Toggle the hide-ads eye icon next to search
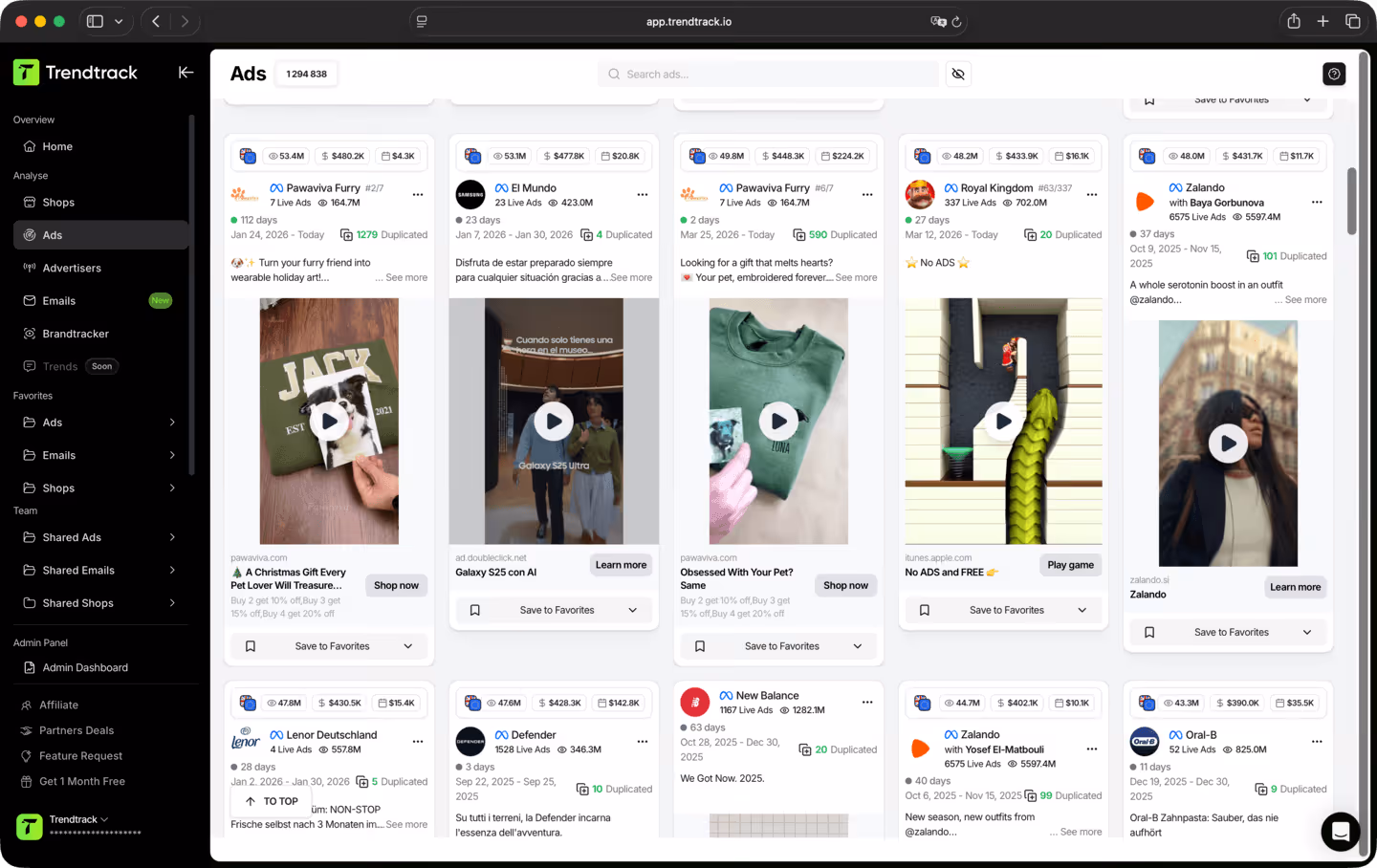The height and width of the screenshot is (868, 1377). pos(958,74)
